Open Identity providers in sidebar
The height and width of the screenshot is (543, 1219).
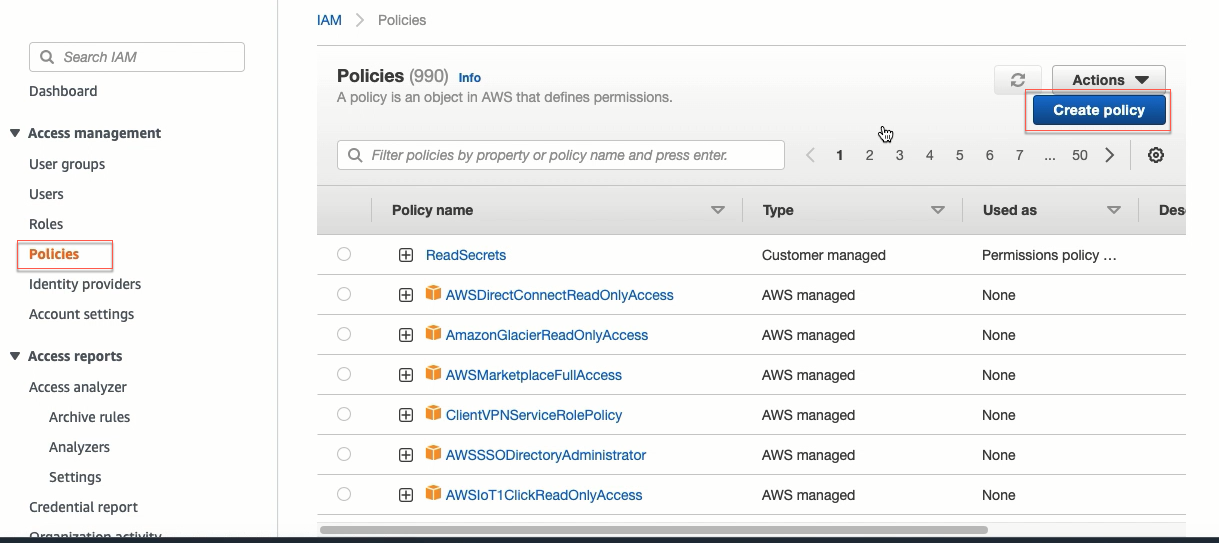pos(85,284)
